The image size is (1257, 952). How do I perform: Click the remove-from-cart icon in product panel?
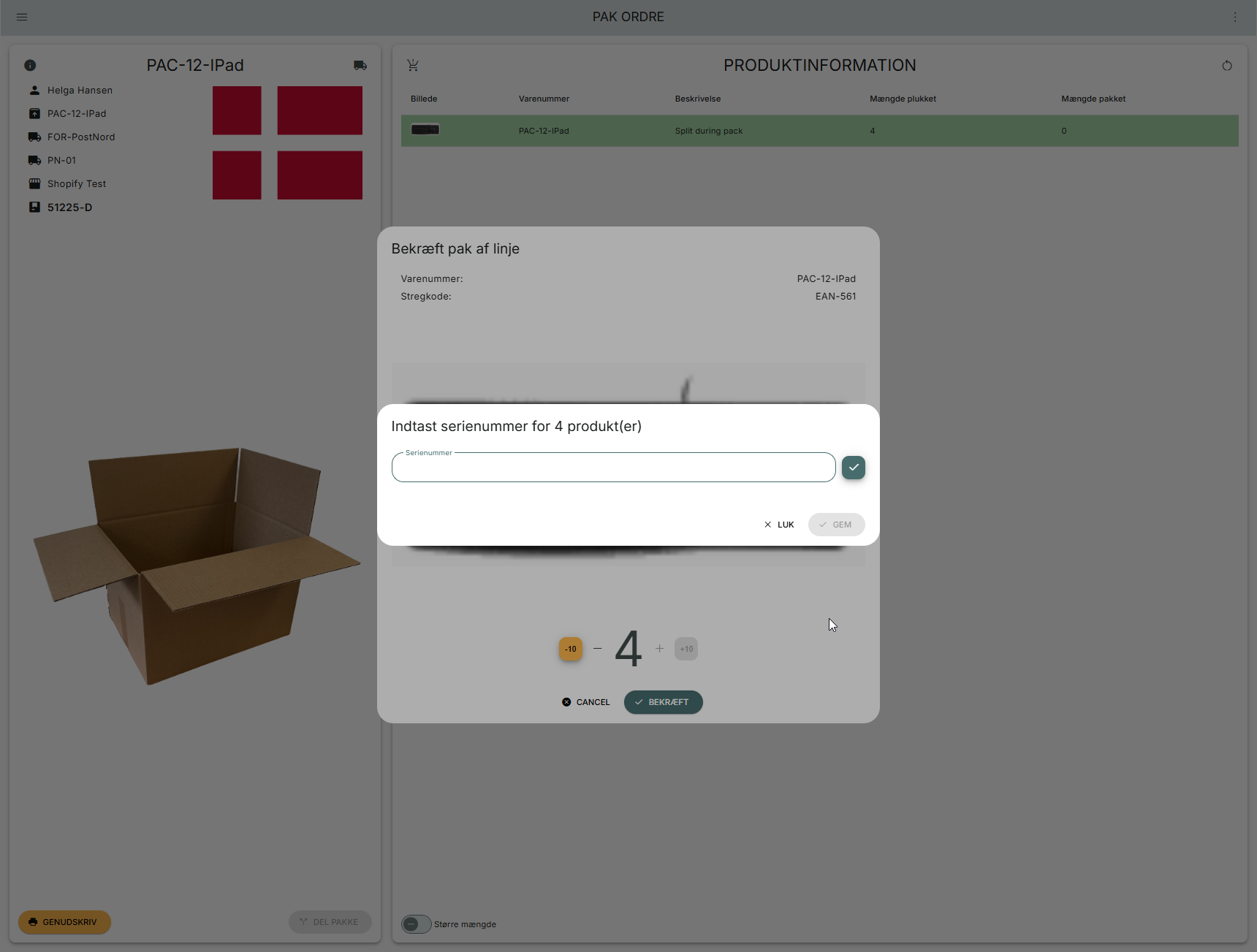click(x=413, y=65)
